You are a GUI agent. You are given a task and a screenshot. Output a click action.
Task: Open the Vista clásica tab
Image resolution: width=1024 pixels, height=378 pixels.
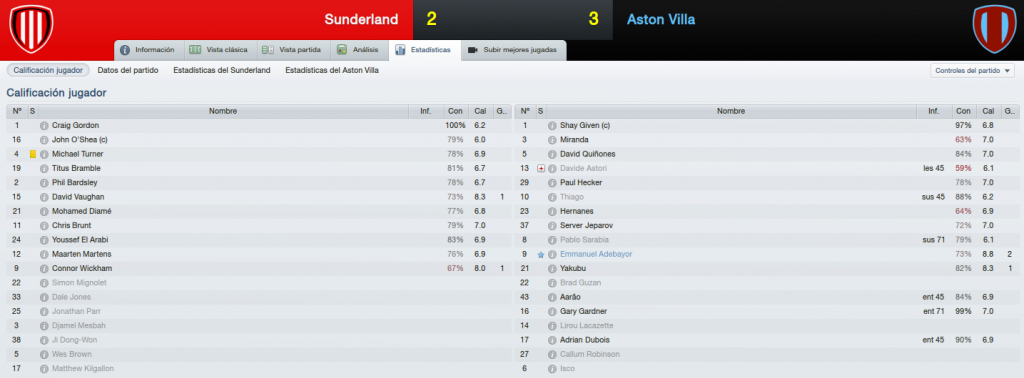pyautogui.click(x=220, y=50)
